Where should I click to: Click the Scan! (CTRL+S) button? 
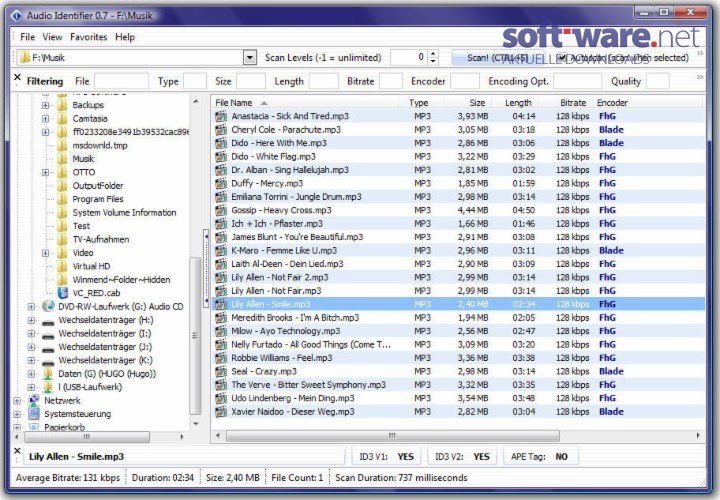pos(497,58)
